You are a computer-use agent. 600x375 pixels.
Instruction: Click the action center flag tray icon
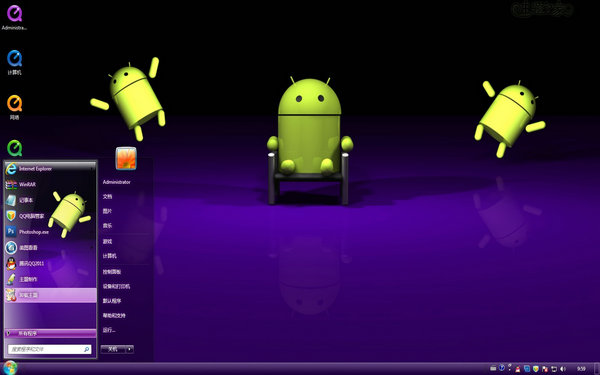click(x=545, y=369)
